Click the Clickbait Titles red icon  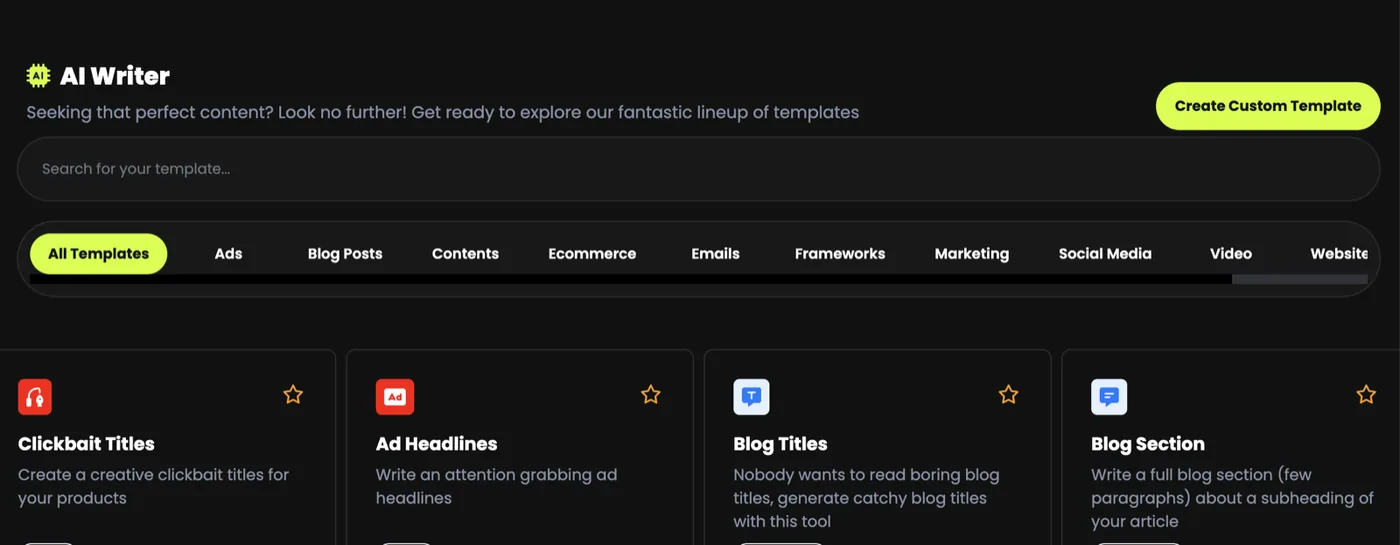coord(35,397)
